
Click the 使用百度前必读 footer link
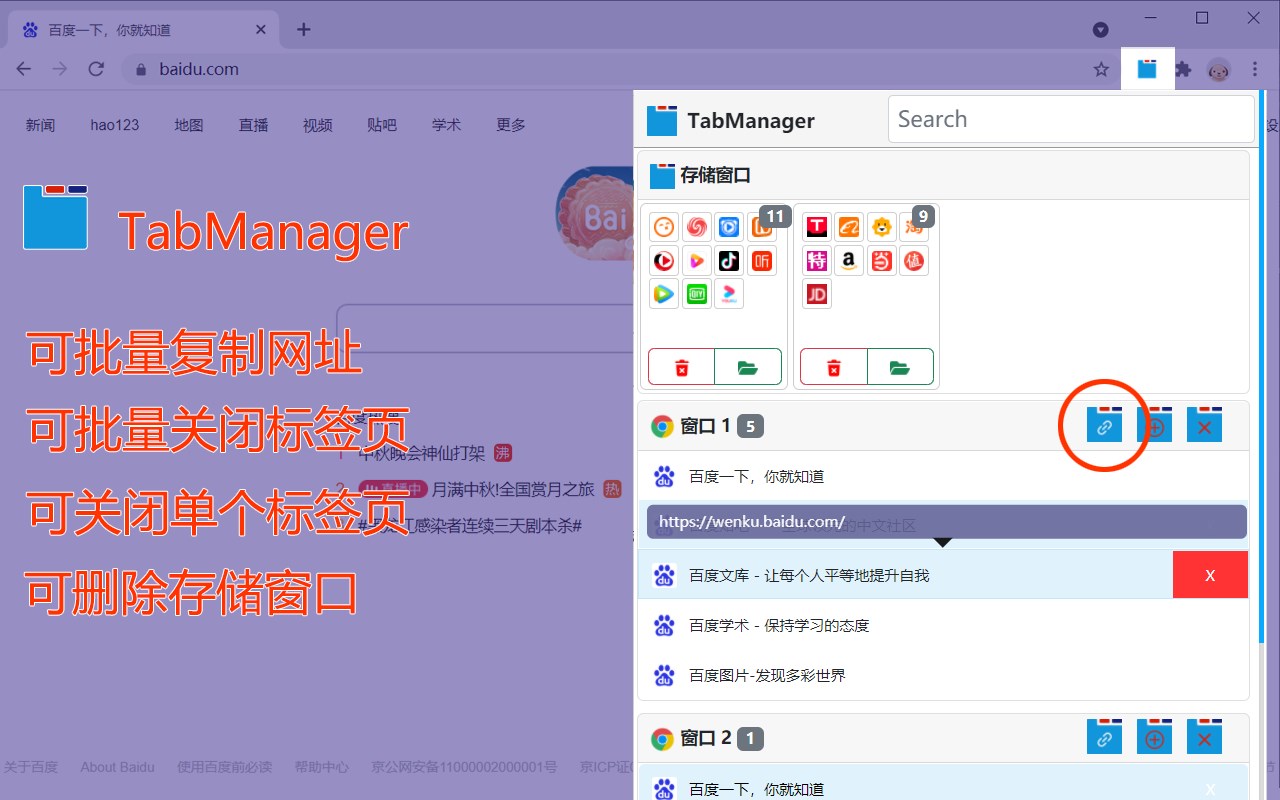[x=224, y=767]
